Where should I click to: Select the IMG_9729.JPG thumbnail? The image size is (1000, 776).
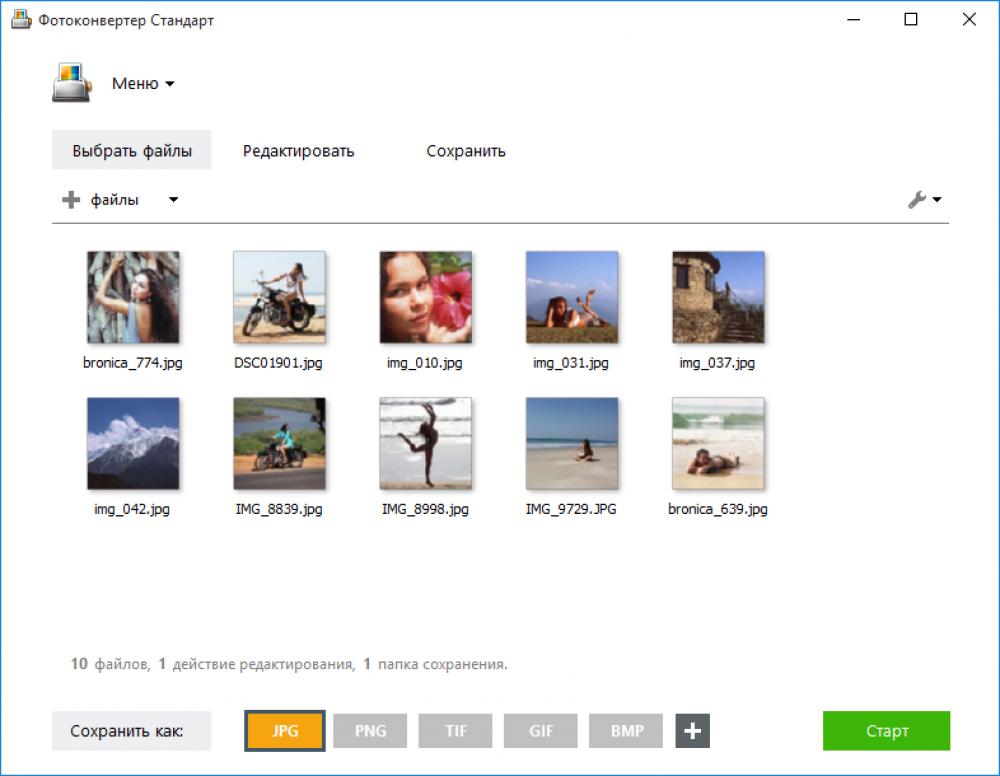(x=571, y=443)
